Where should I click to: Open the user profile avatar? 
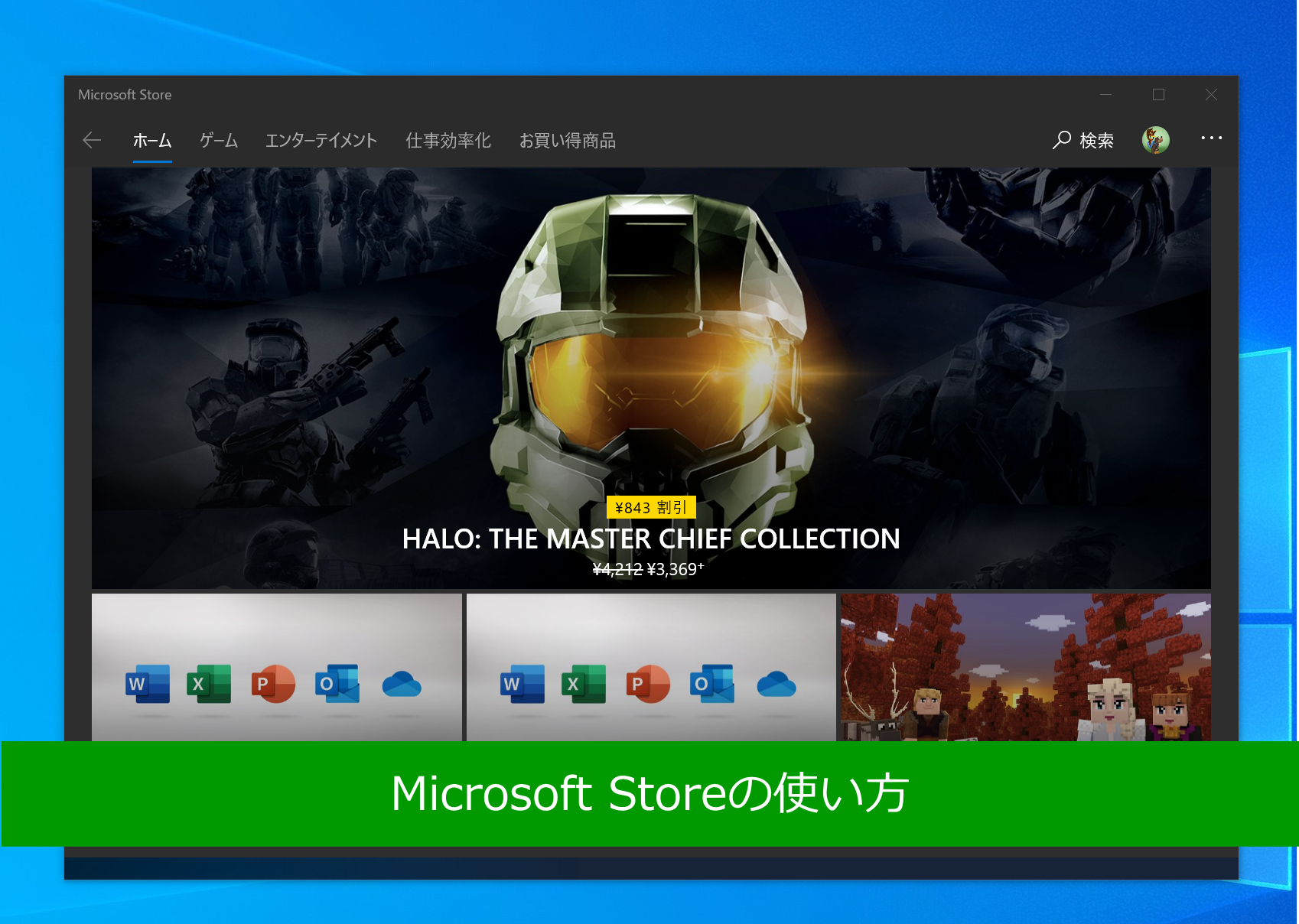(1156, 140)
